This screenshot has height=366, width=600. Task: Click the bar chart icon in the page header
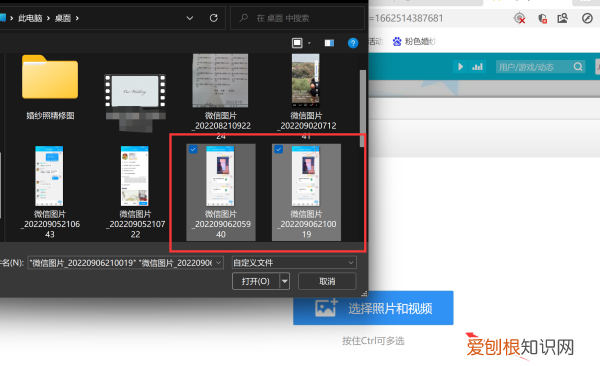(477, 67)
